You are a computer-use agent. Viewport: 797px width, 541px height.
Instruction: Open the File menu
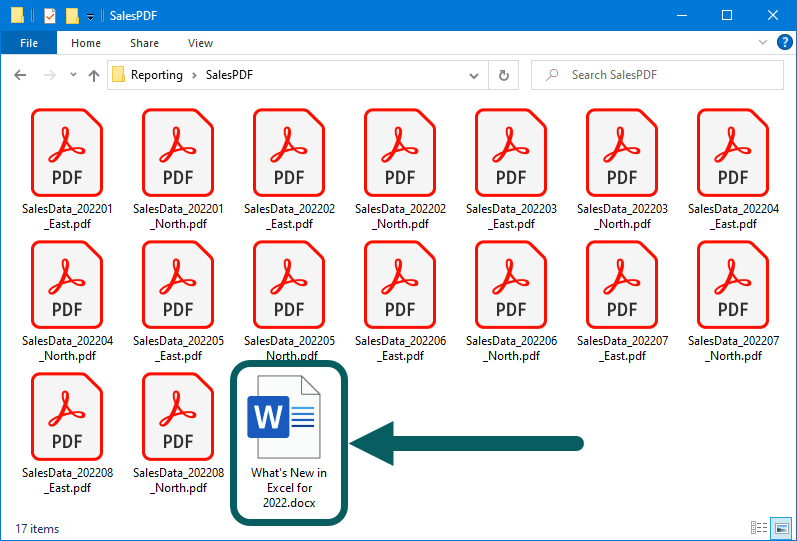pyautogui.click(x=29, y=43)
